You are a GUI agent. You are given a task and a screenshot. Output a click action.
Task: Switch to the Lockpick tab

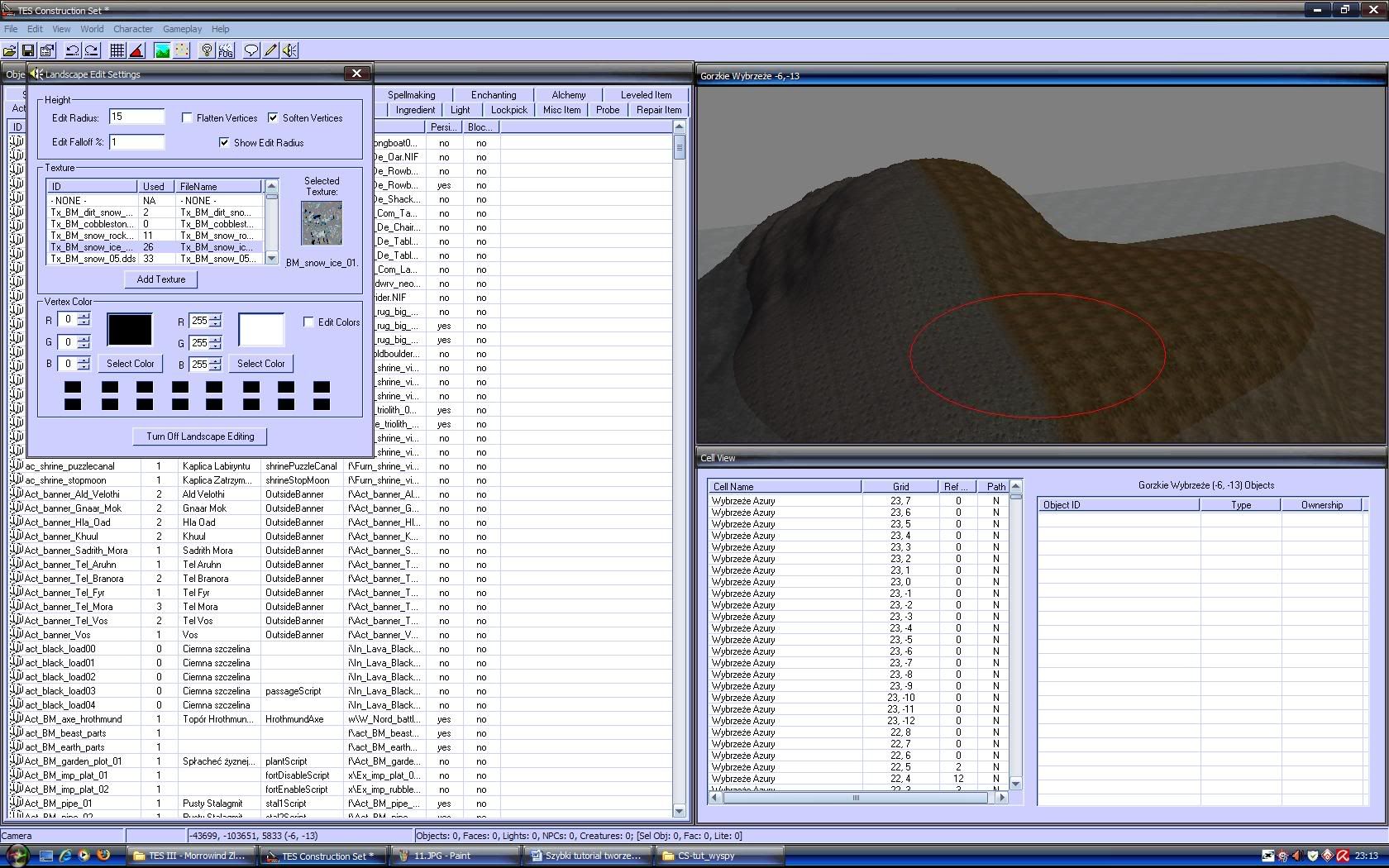click(508, 110)
